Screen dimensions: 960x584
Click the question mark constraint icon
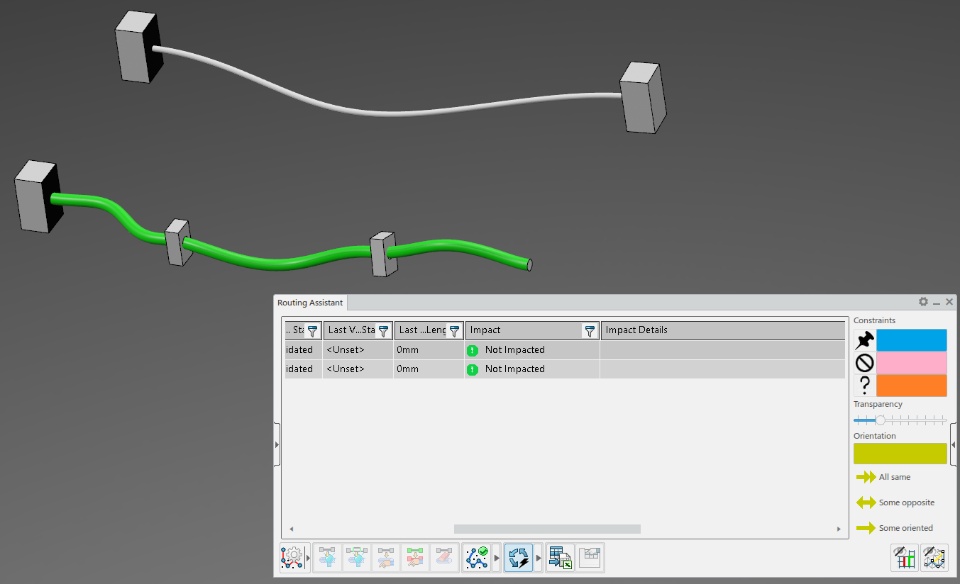coord(864,386)
